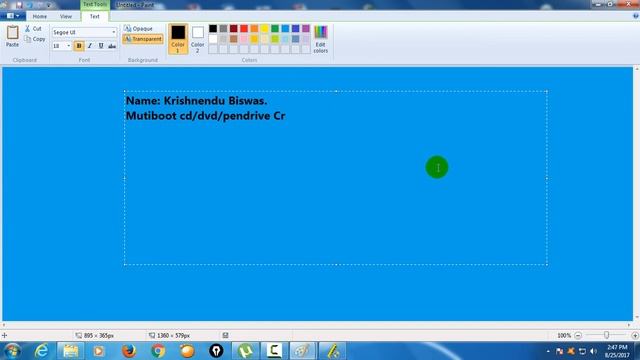Image resolution: width=640 pixels, height=360 pixels.
Task: Toggle Bold text formatting
Action: pos(79,46)
